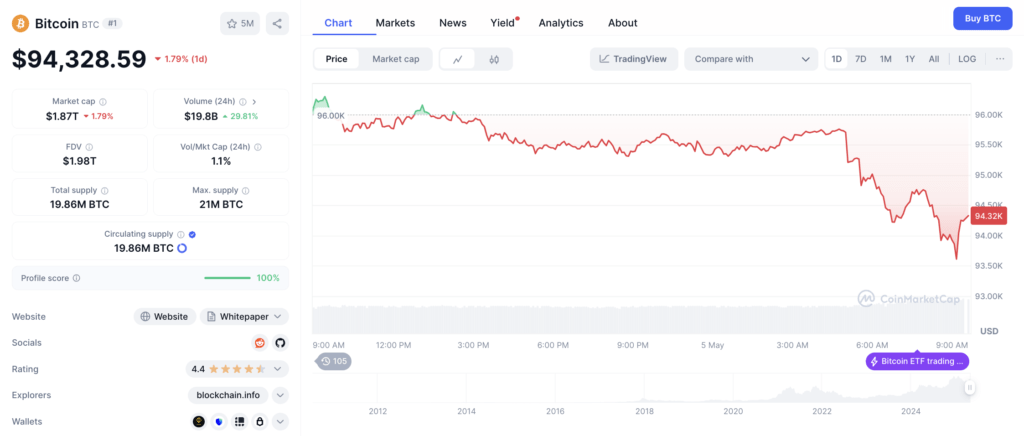Show FDV info icon
Screen dimensions: 1024x436
click(x=89, y=147)
